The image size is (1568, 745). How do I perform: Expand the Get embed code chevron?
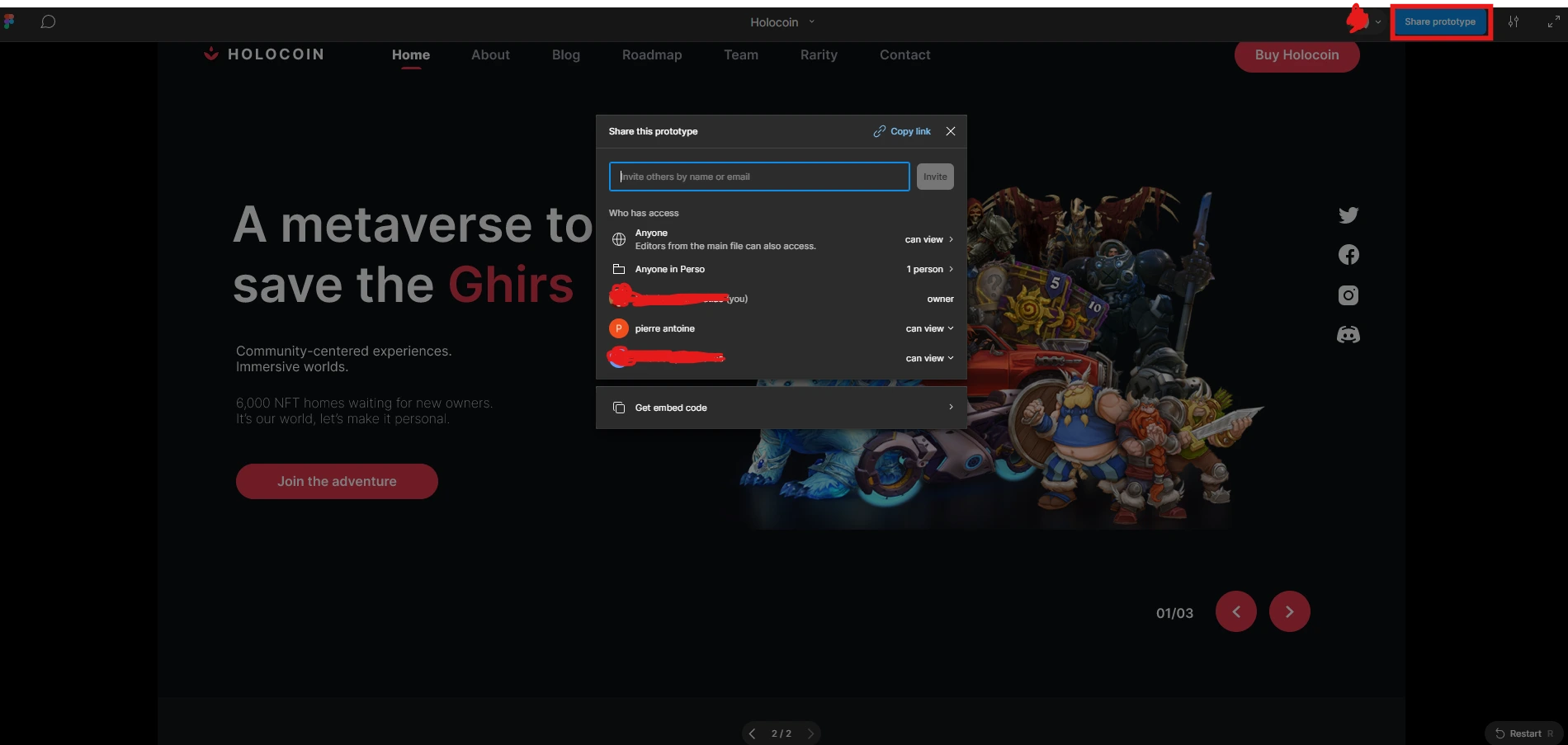click(951, 407)
